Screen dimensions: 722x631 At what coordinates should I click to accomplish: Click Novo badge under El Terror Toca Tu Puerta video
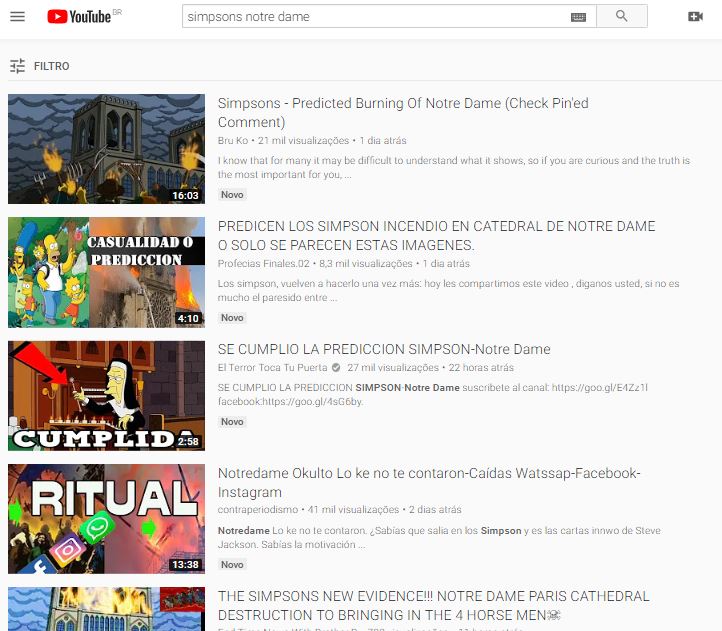(x=232, y=421)
